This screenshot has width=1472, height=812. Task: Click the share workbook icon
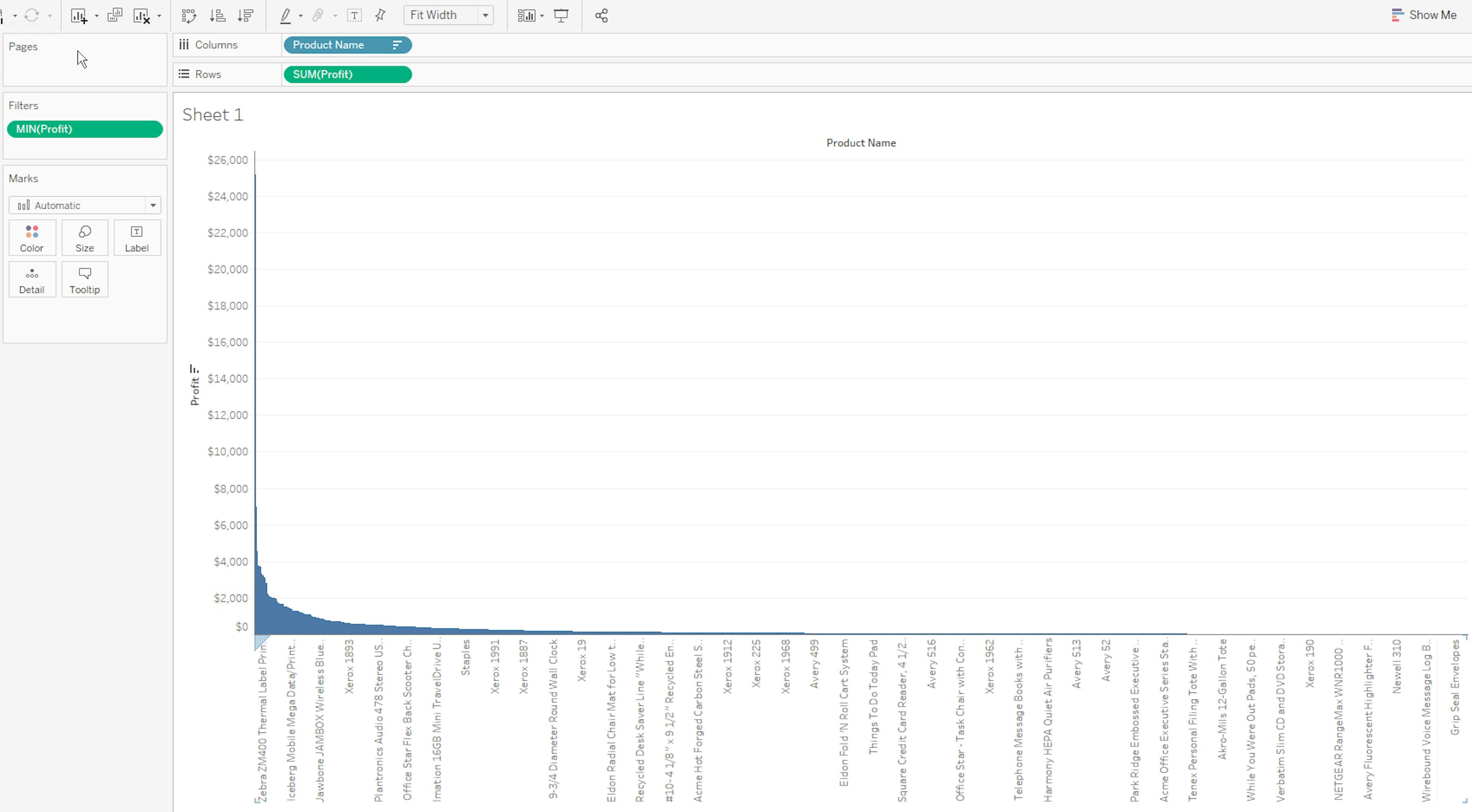click(x=601, y=15)
